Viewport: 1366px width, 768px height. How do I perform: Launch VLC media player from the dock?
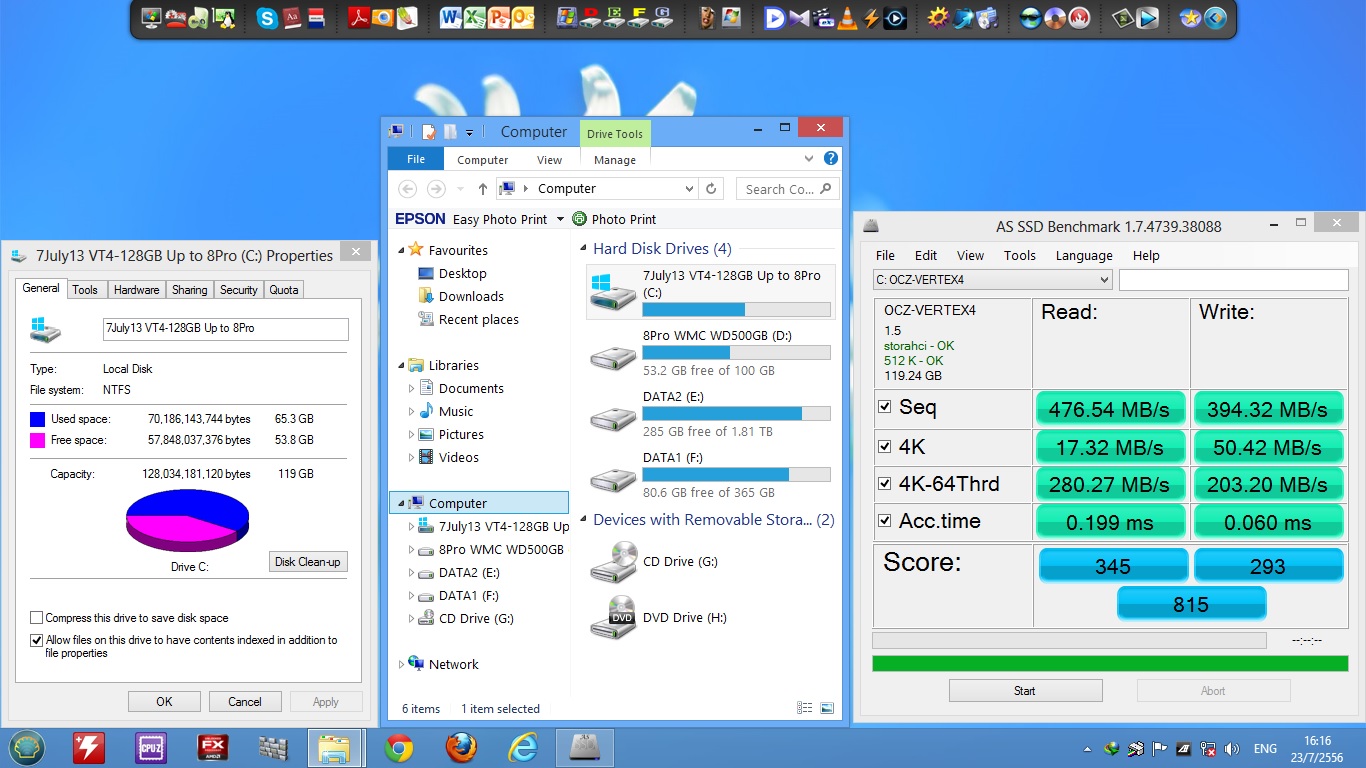[x=848, y=18]
